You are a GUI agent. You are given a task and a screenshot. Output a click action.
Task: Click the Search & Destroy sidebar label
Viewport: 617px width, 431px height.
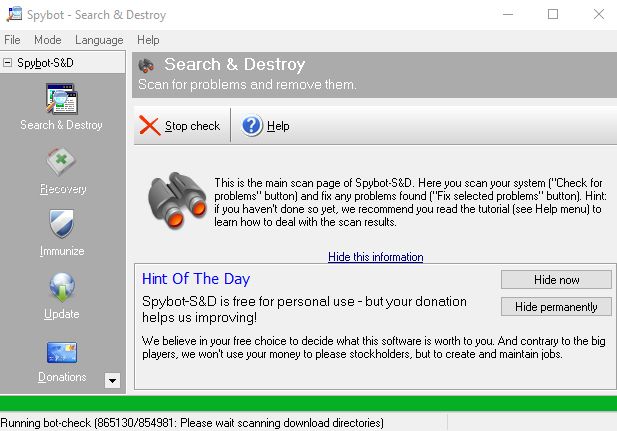[61, 125]
